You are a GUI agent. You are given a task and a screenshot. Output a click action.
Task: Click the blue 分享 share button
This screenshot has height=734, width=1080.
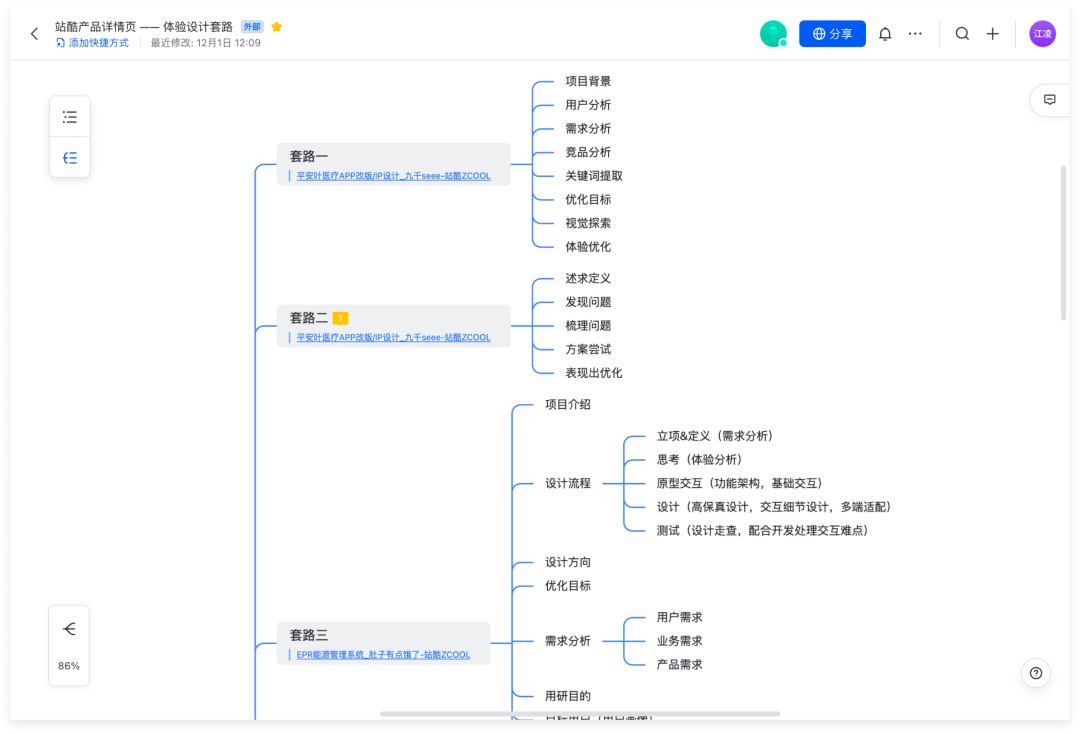[x=832, y=34]
